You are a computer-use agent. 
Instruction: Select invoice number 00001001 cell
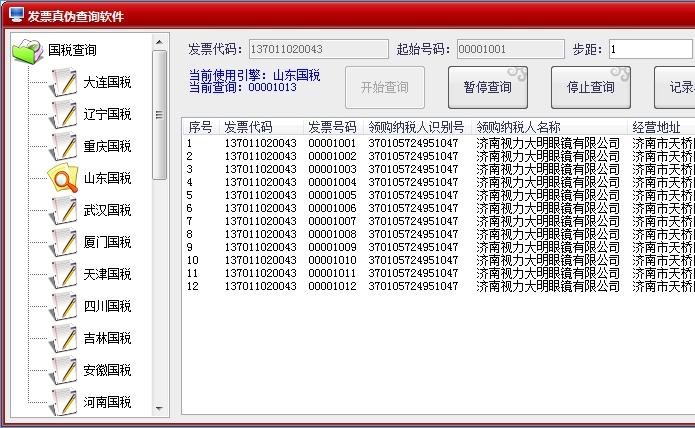[x=332, y=143]
